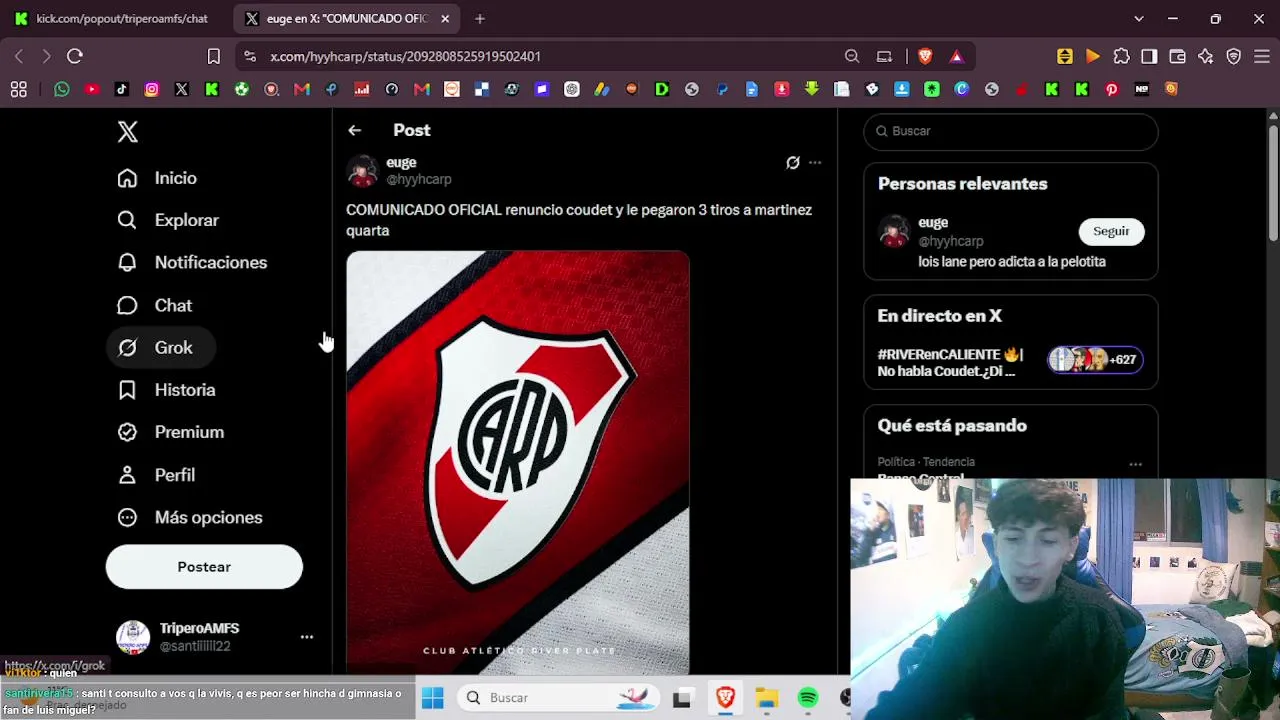Open Brave Shields lion icon

[x=925, y=56]
